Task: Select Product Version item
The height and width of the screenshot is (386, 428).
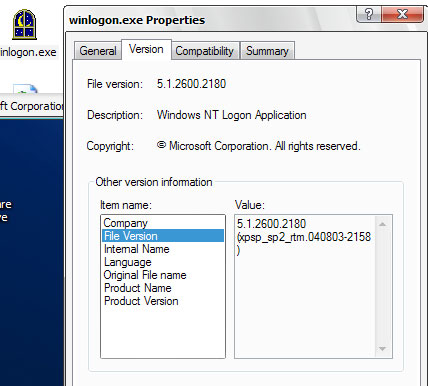Action: pyautogui.click(x=163, y=301)
